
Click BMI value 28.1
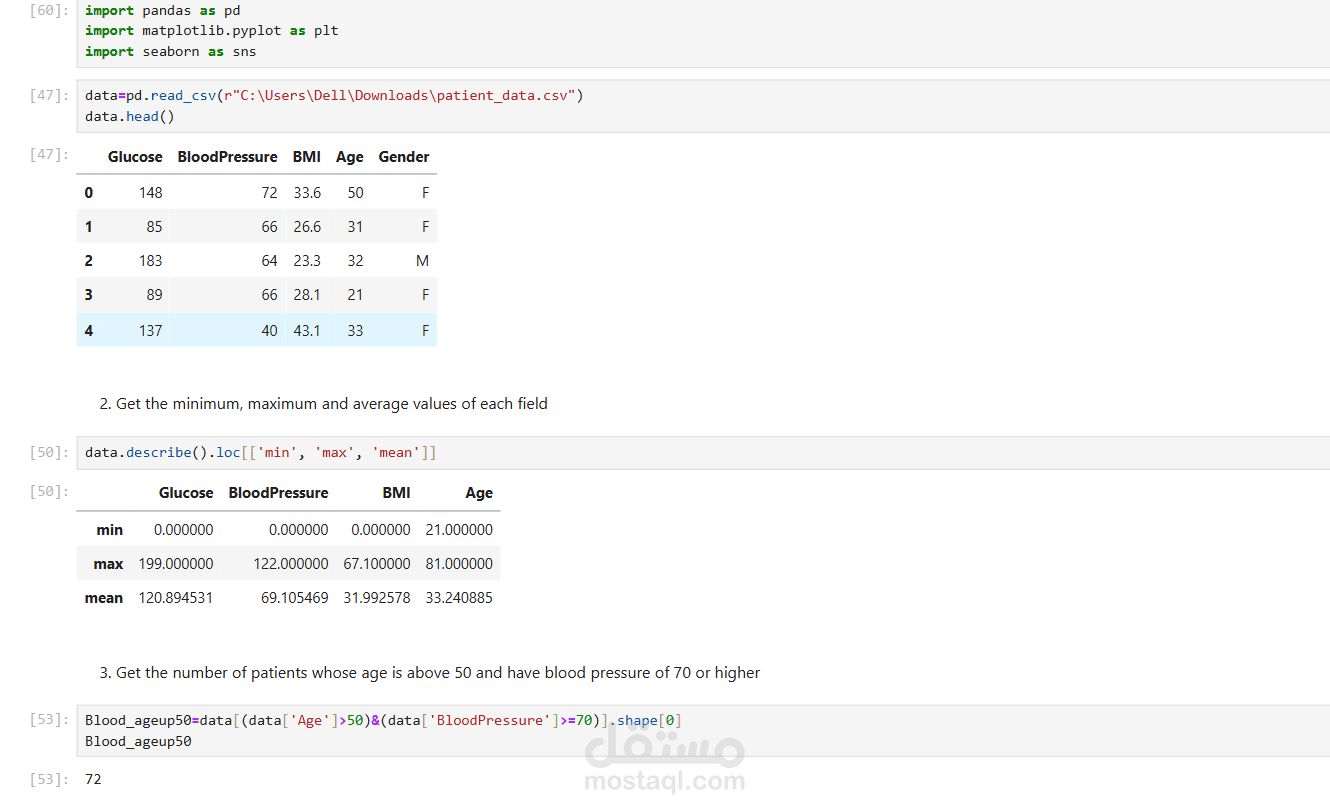307,295
